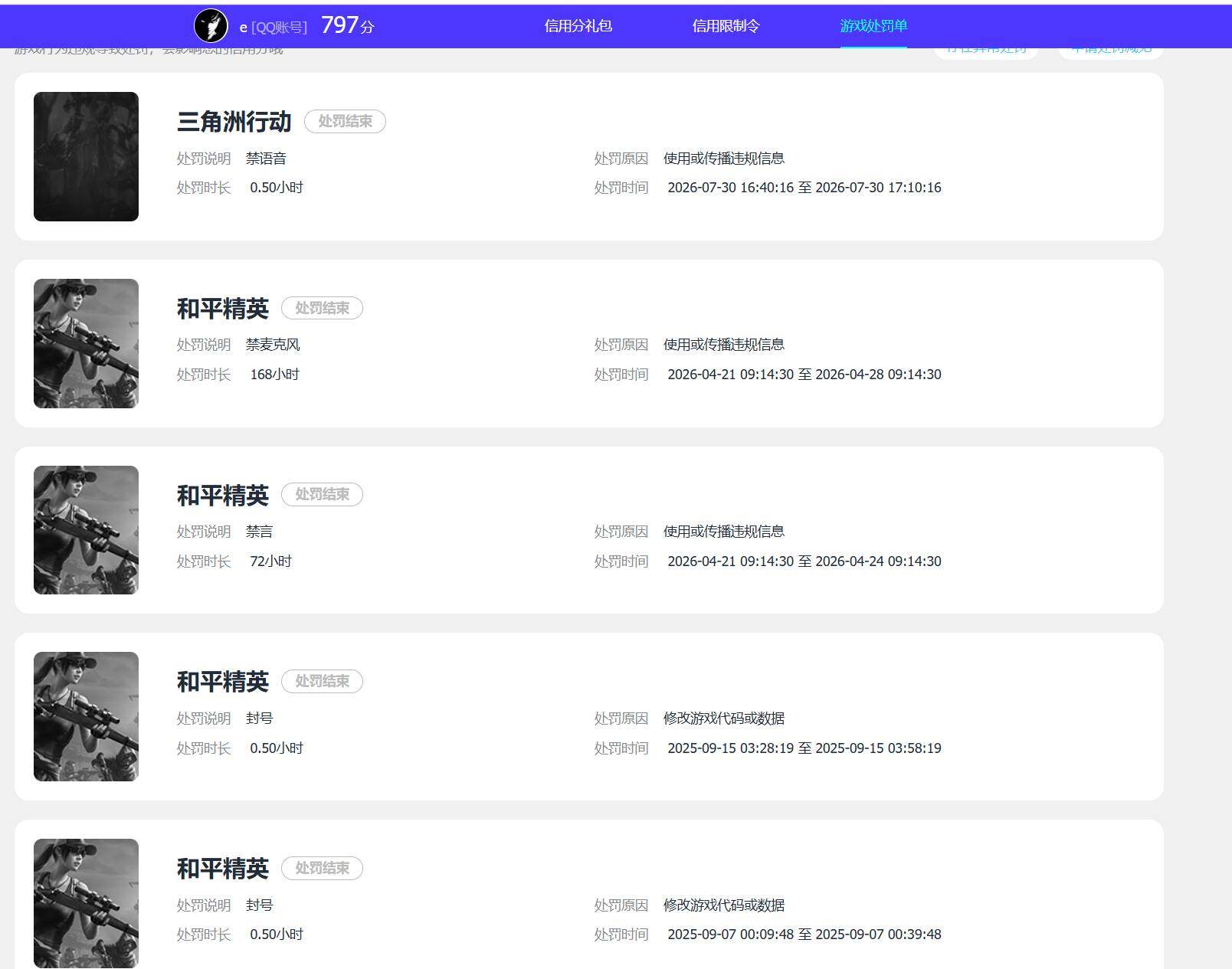The image size is (1232, 969).
Task: Click 封号 on the 2025-09-07 card
Action: click(259, 905)
